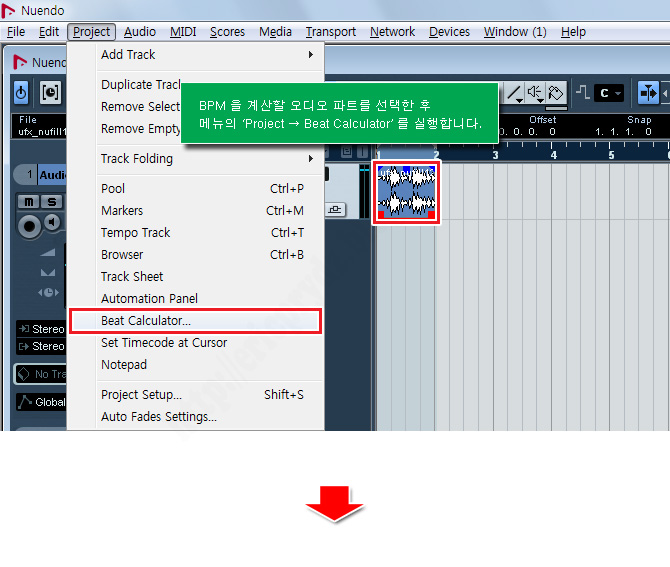Click the track delay clock icon
The image size is (670, 567).
click(48, 292)
